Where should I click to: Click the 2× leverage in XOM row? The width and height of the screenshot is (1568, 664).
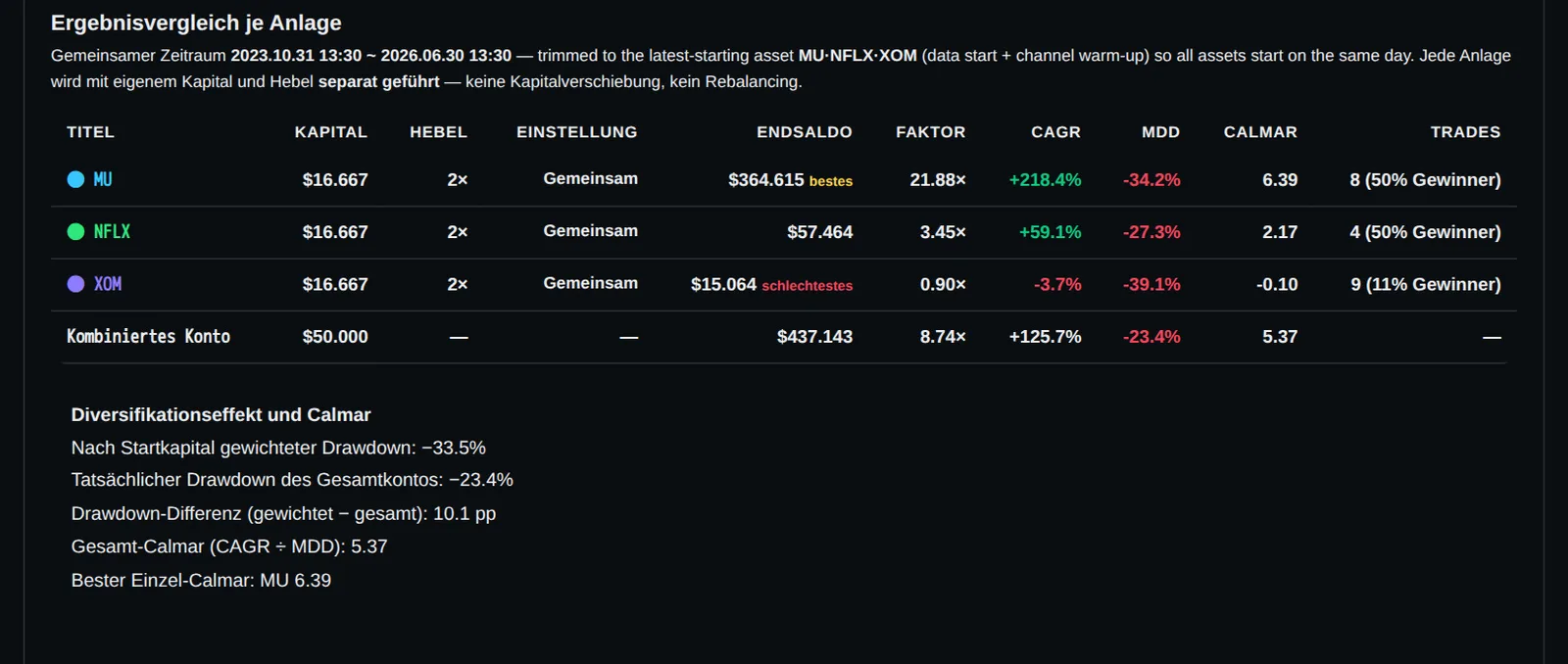coord(458,284)
